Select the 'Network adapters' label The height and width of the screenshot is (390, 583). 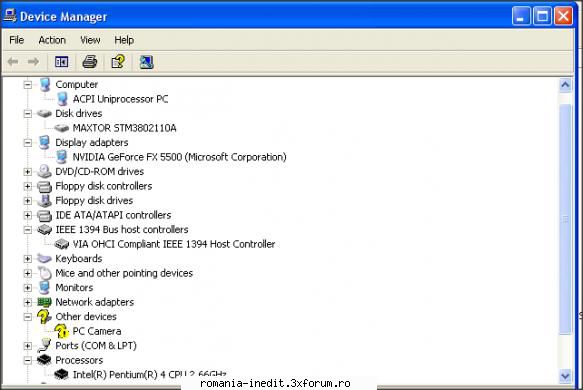94,302
